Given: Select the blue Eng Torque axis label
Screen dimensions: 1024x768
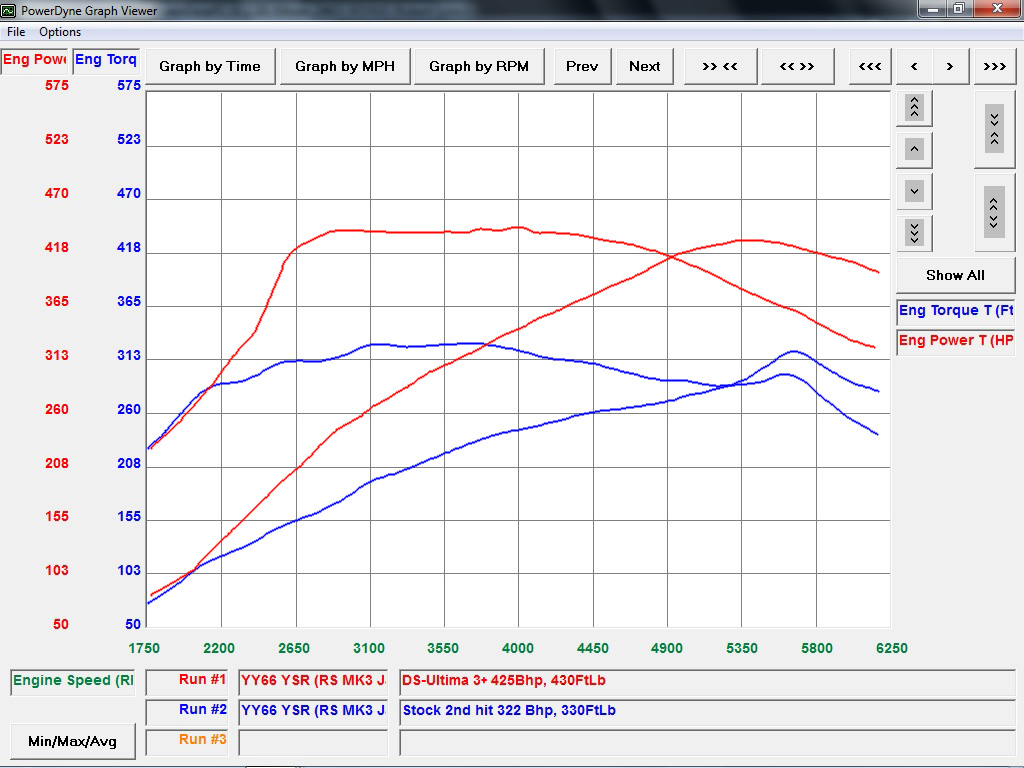Looking at the screenshot, I should point(106,60).
